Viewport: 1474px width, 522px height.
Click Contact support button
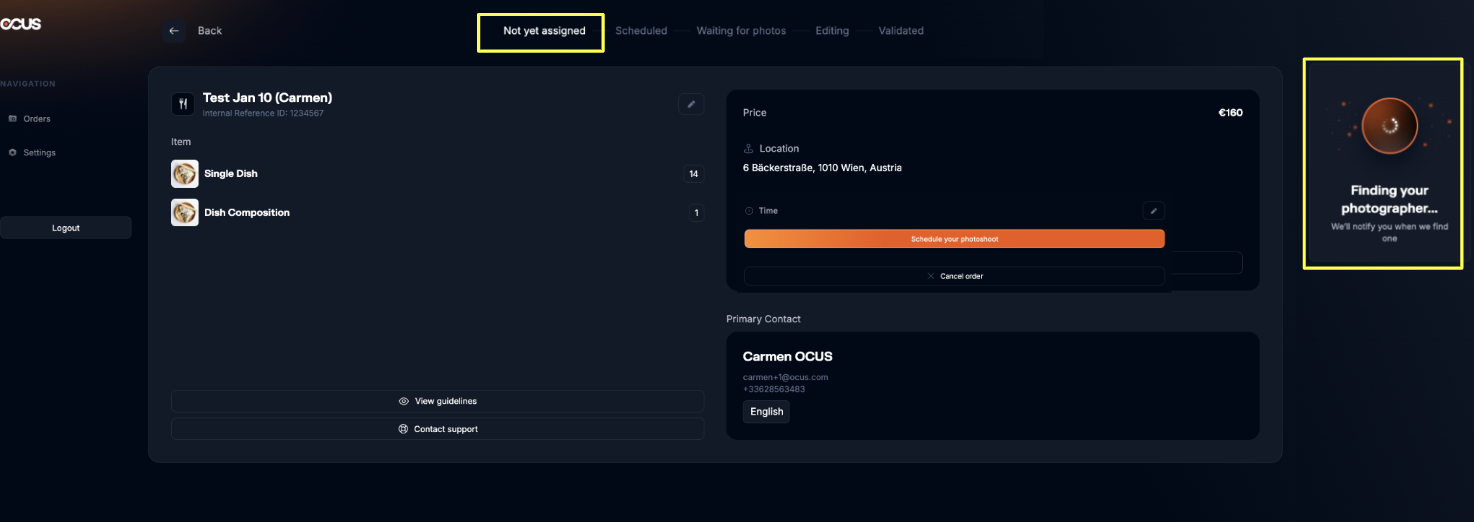[437, 429]
